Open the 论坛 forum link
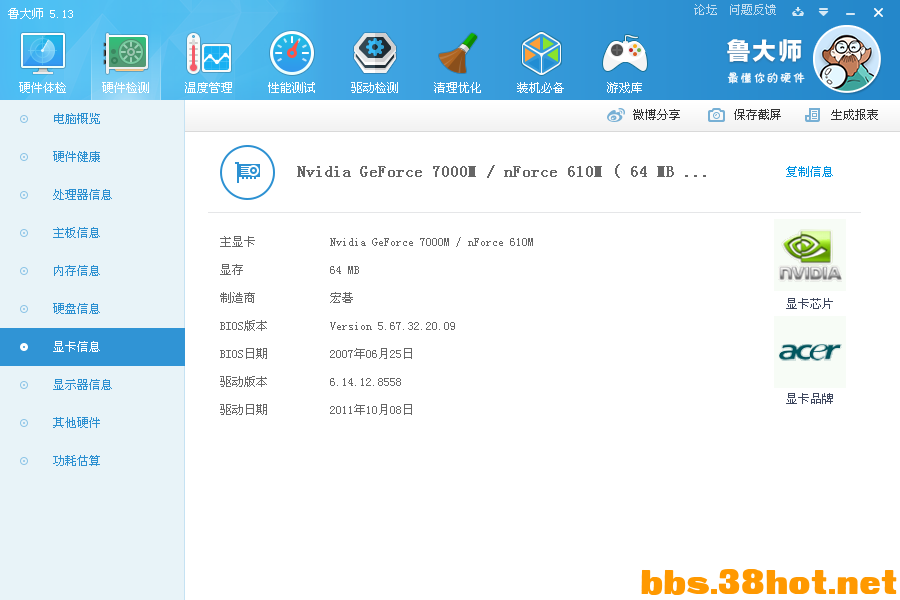This screenshot has height=600, width=900. [705, 10]
